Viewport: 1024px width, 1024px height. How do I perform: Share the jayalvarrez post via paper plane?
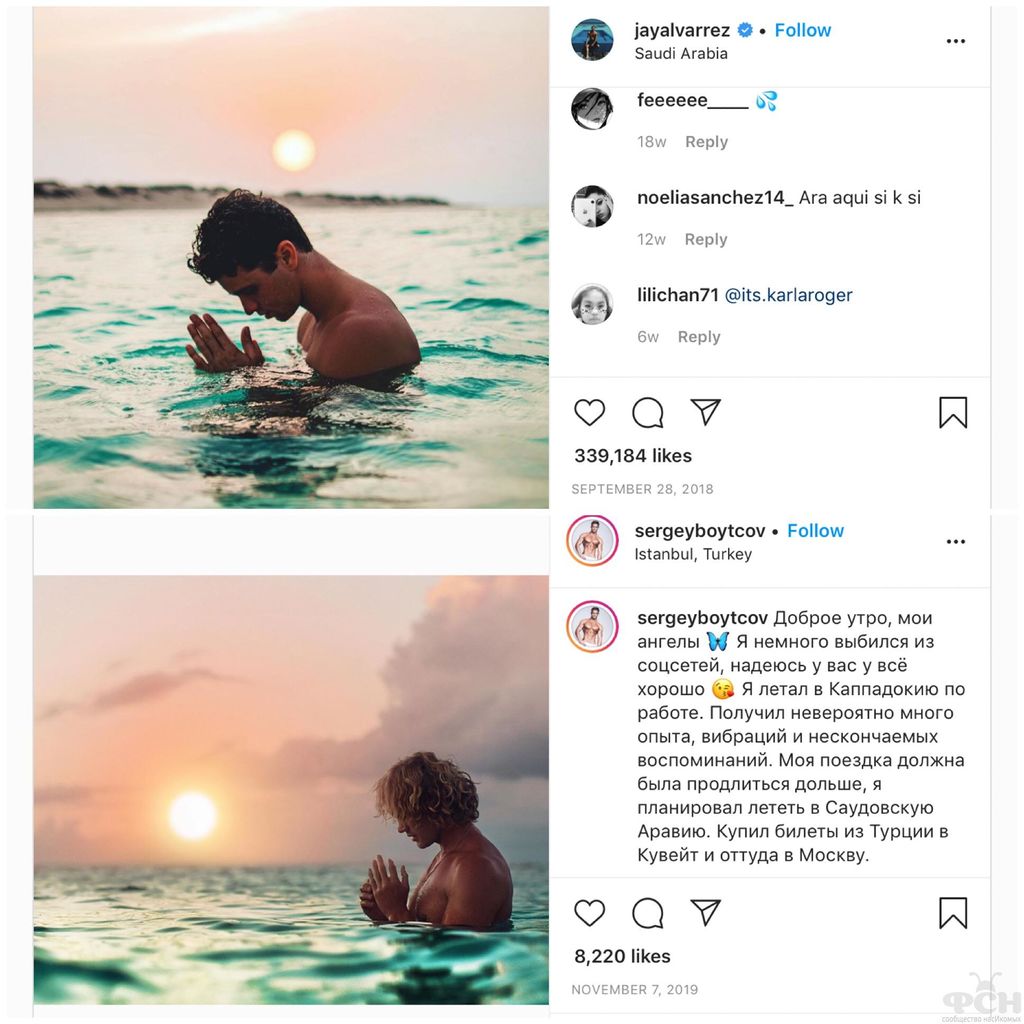click(706, 412)
